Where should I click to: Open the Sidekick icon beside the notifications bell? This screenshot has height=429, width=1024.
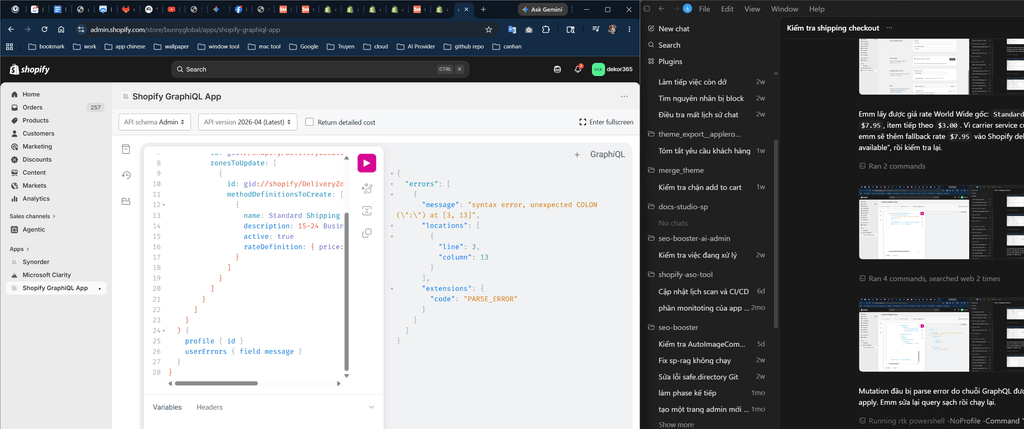point(557,69)
